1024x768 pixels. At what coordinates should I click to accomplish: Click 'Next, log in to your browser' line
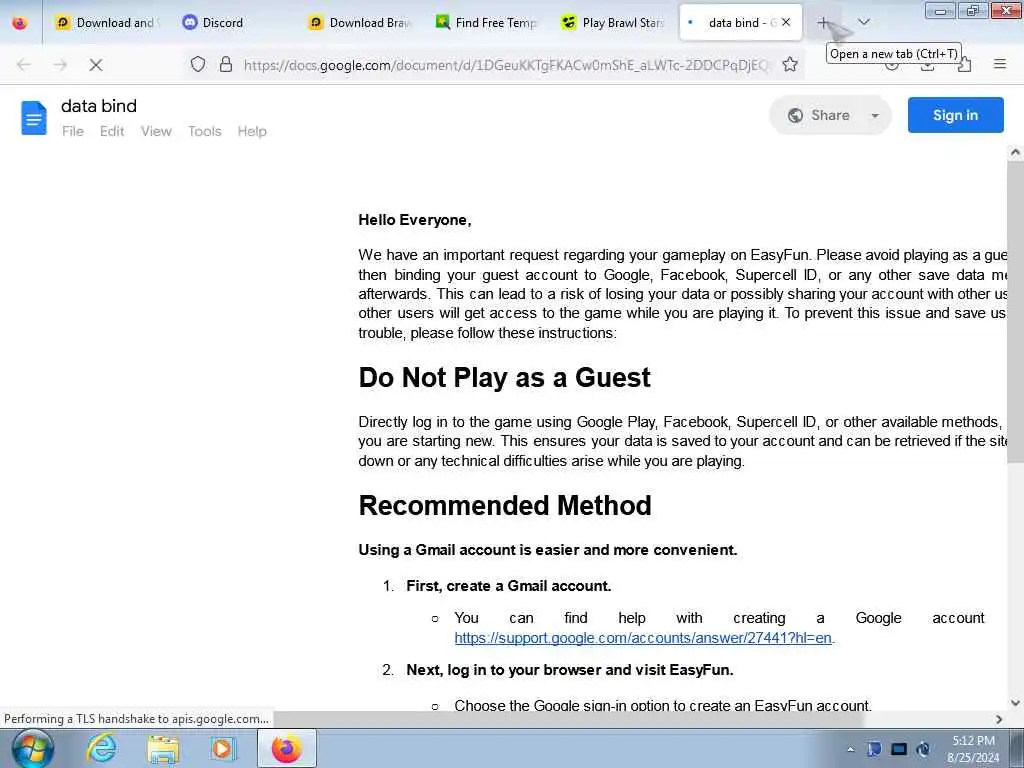click(x=569, y=670)
